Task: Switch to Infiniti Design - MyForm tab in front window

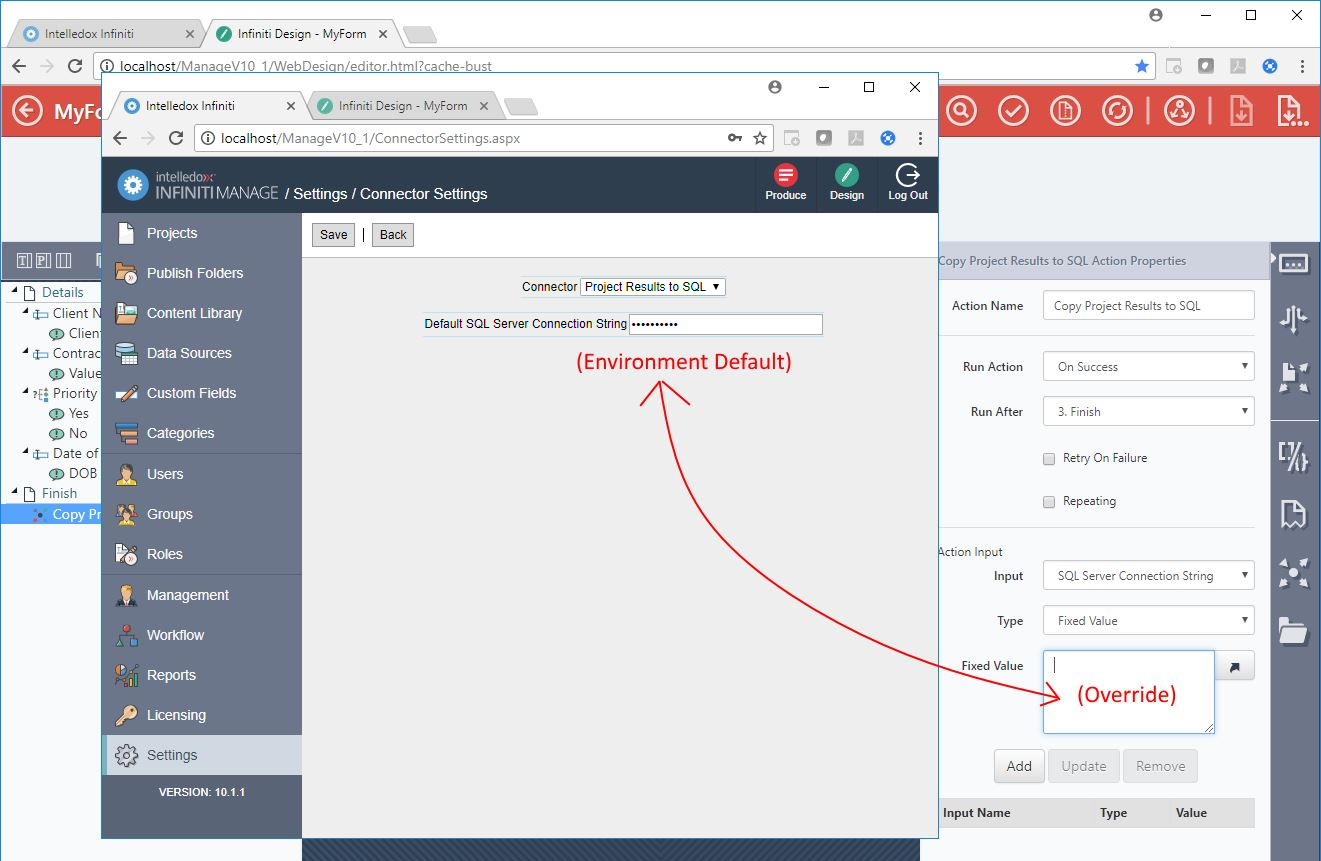Action: (x=404, y=105)
